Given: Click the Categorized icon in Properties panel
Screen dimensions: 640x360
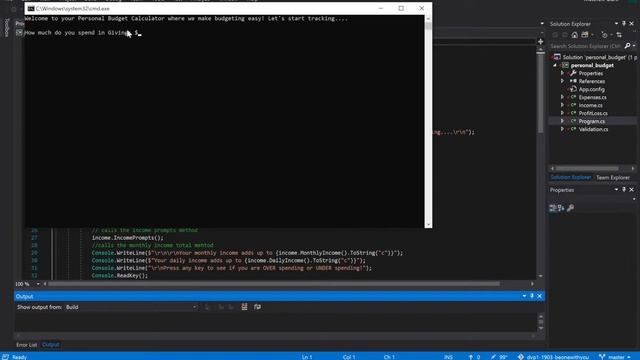Looking at the screenshot, I should [x=553, y=208].
